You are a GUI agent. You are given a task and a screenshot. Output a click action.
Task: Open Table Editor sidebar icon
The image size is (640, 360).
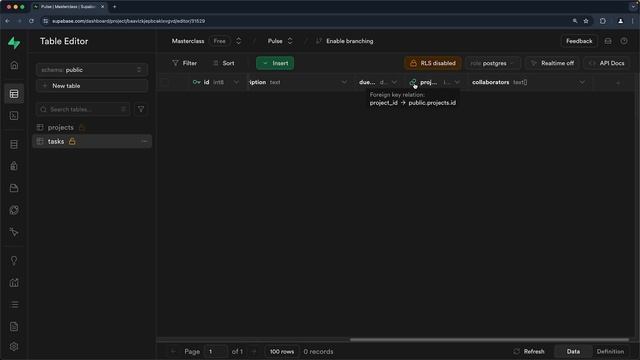[14, 94]
